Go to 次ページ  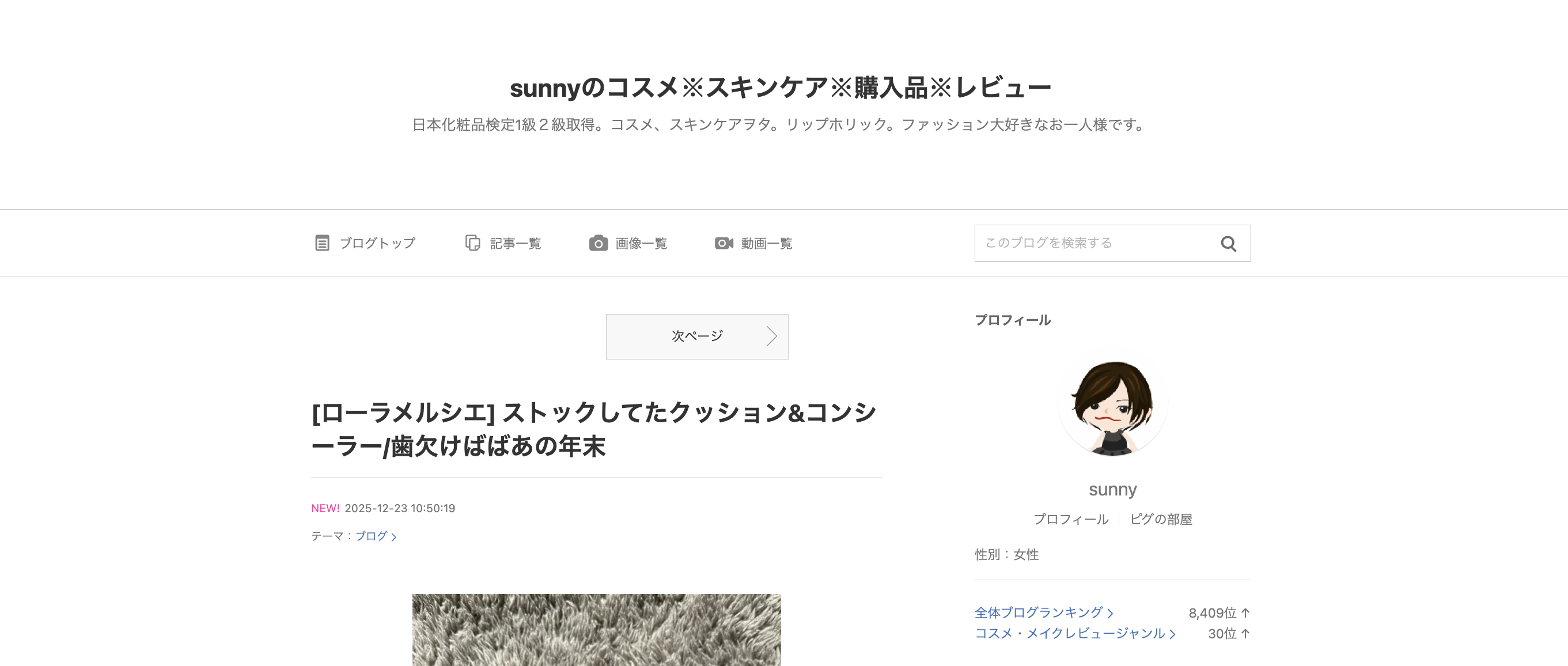click(x=697, y=336)
